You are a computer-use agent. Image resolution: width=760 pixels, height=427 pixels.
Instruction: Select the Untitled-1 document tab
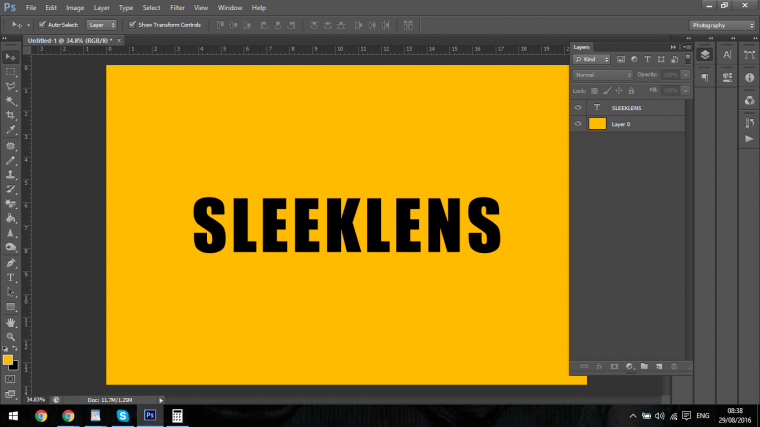[69, 41]
